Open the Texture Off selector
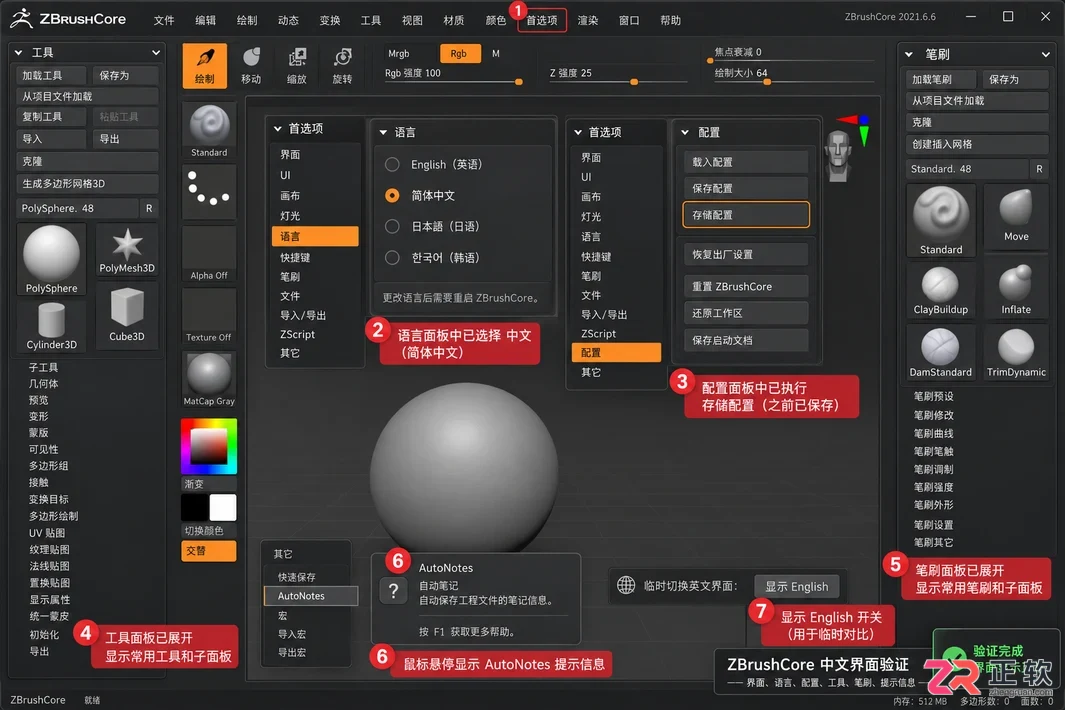The width and height of the screenshot is (1065, 710). pos(209,315)
